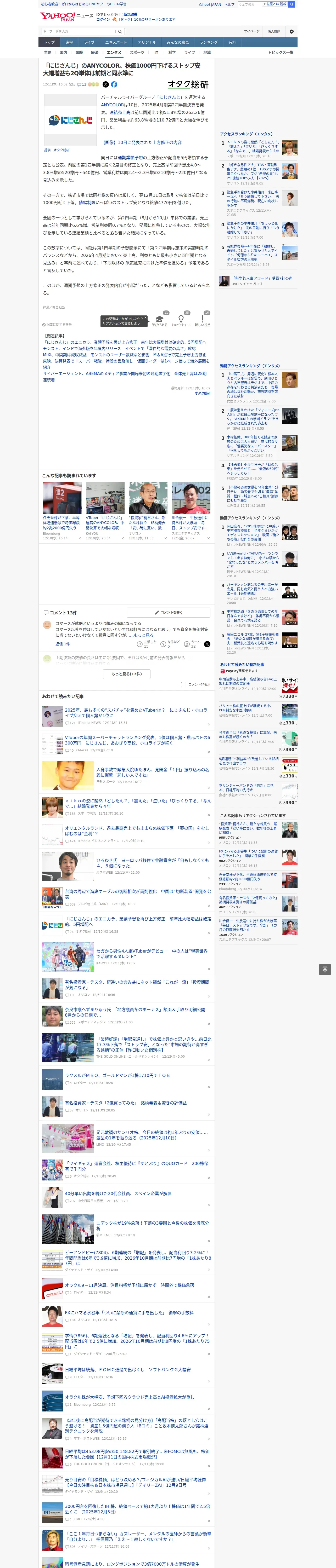The height and width of the screenshot is (1568, 336).
Task: Open the Yahoo! JAPAN logo link
Action: click(58, 17)
